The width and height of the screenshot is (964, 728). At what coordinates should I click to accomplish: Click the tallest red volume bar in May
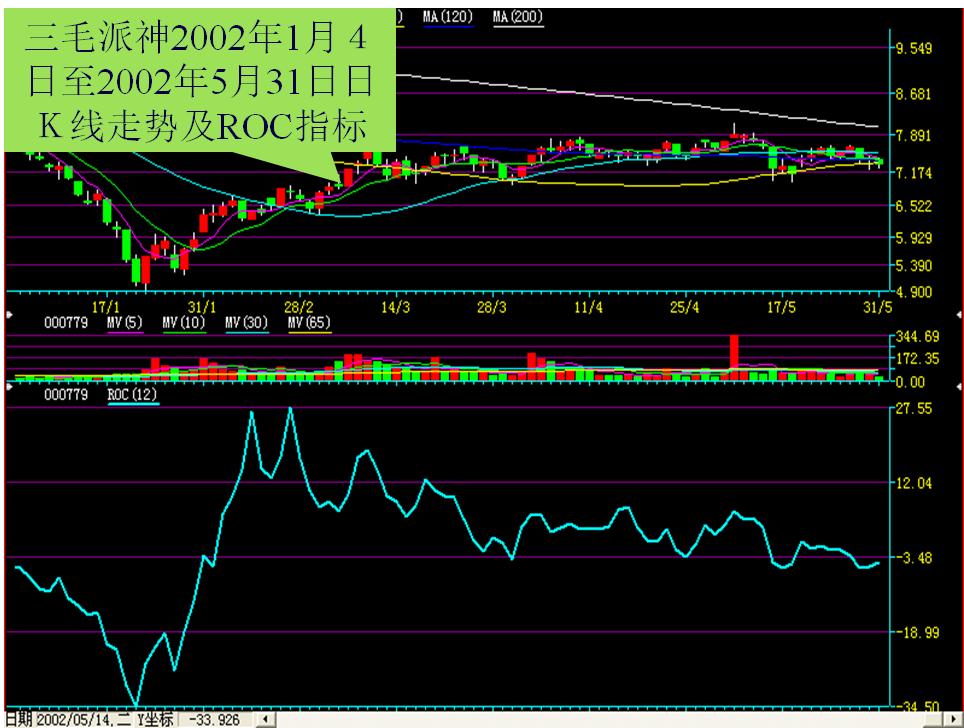(x=733, y=358)
